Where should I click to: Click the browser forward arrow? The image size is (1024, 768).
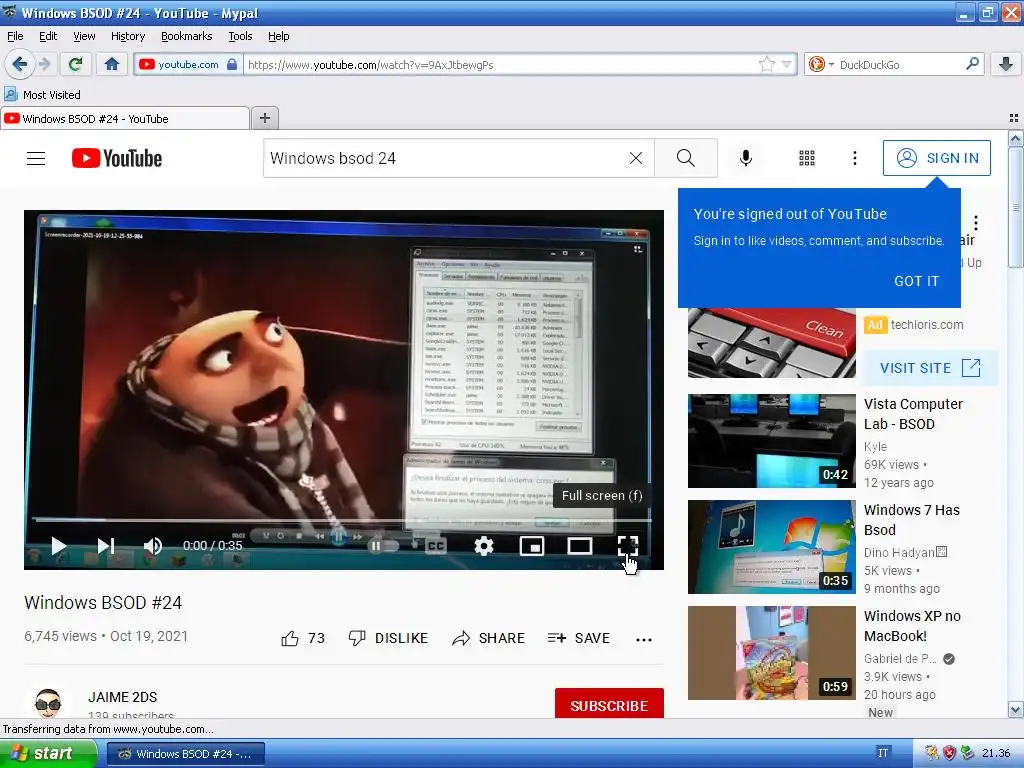click(x=45, y=64)
